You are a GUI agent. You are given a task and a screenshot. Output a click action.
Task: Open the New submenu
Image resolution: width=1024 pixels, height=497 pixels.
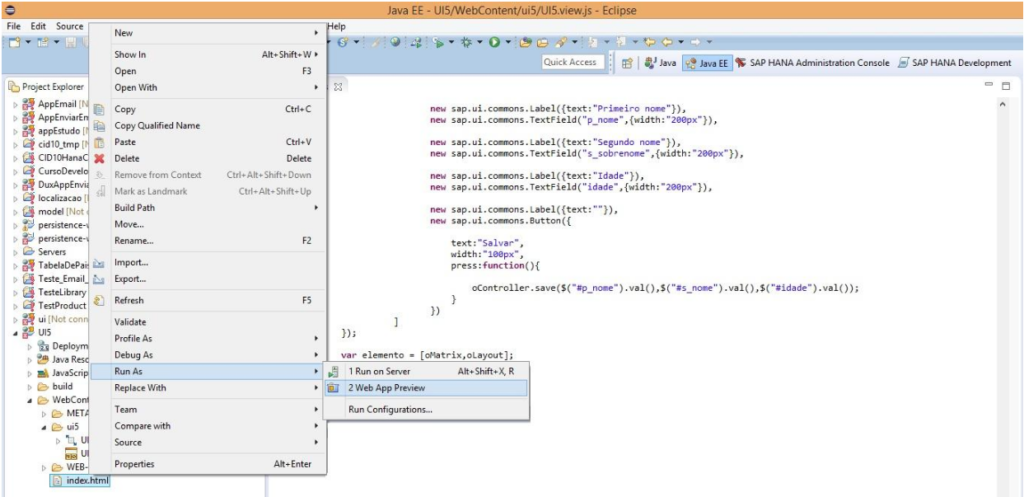(x=124, y=33)
